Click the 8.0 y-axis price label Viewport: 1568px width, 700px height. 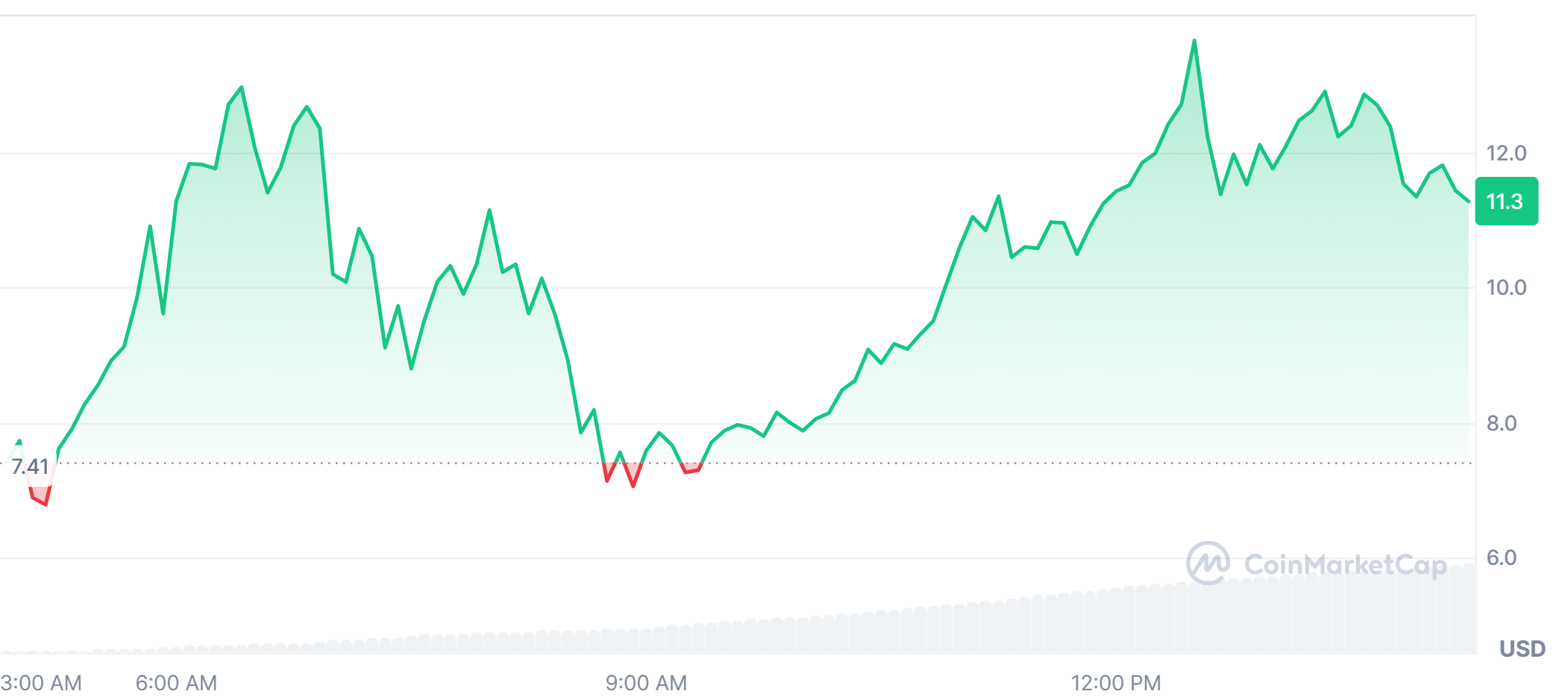(x=1501, y=424)
